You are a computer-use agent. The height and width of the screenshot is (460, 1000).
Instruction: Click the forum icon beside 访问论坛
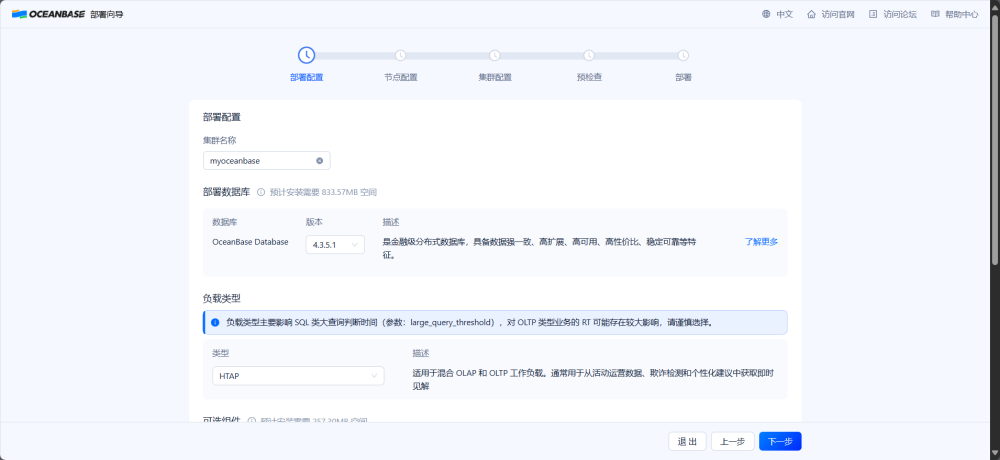pyautogui.click(x=873, y=14)
